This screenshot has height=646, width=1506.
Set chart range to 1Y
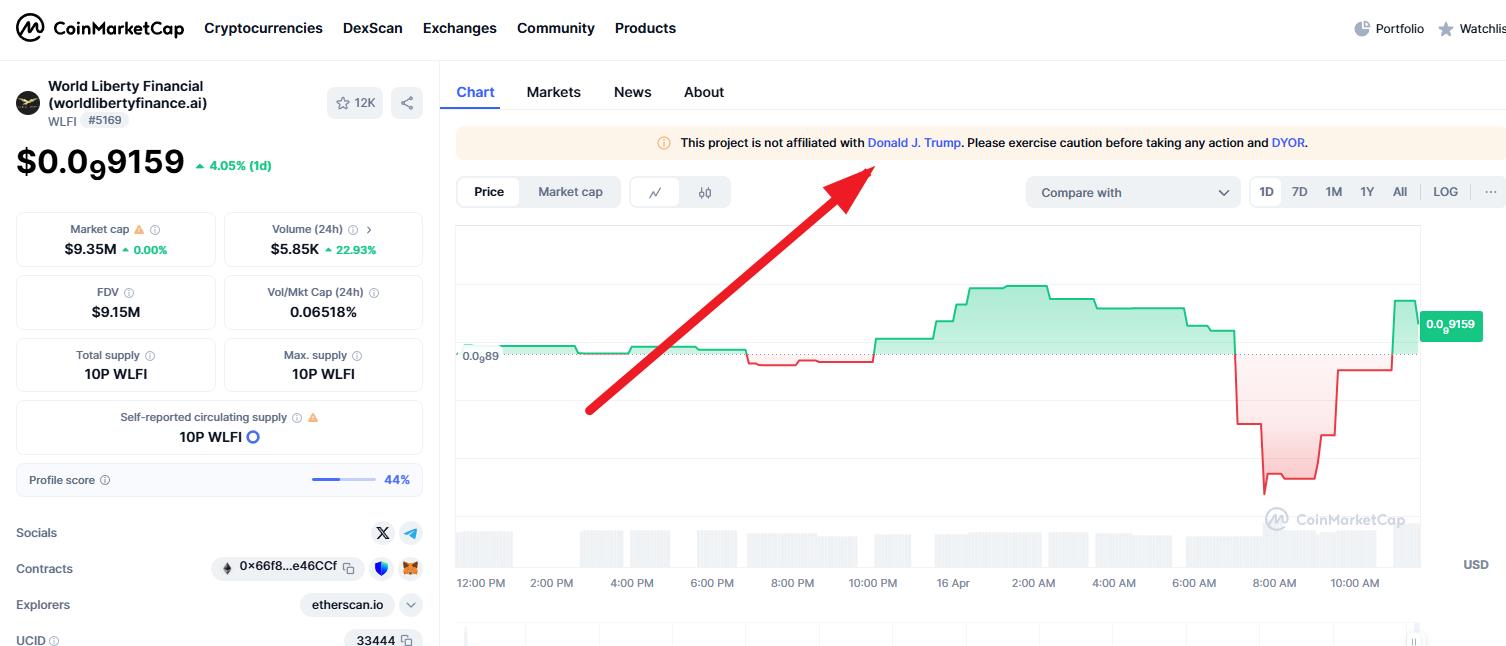click(x=1367, y=192)
